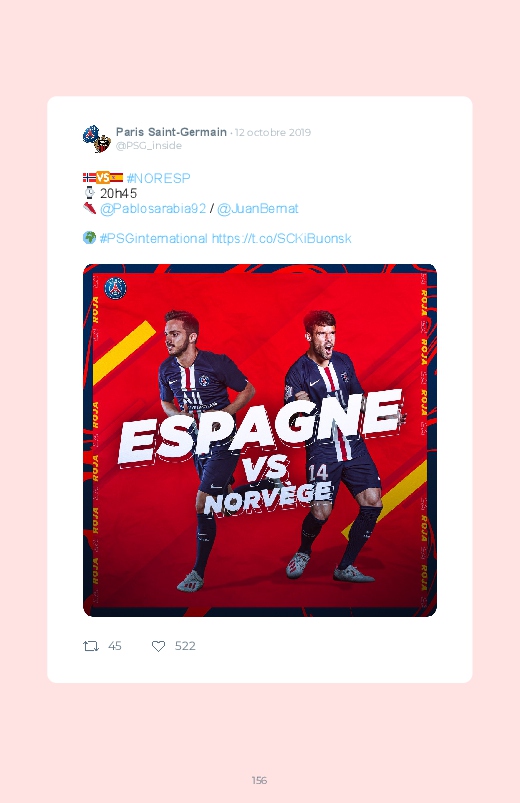
Task: Click the heart like icon
Action: pos(158,646)
